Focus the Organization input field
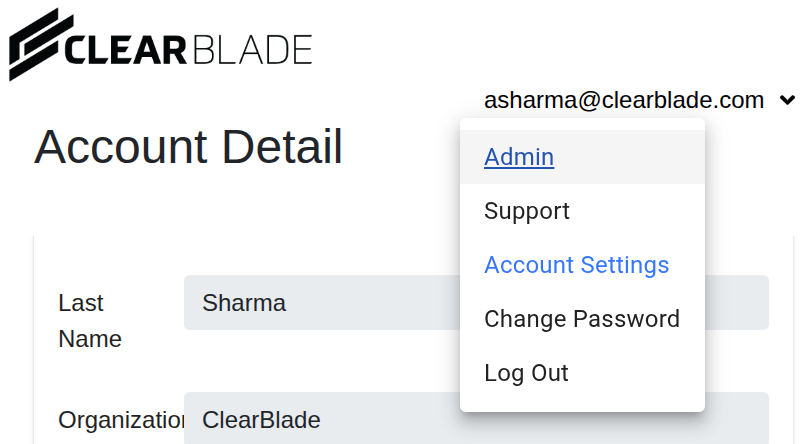This screenshot has height=444, width=804. (320, 419)
